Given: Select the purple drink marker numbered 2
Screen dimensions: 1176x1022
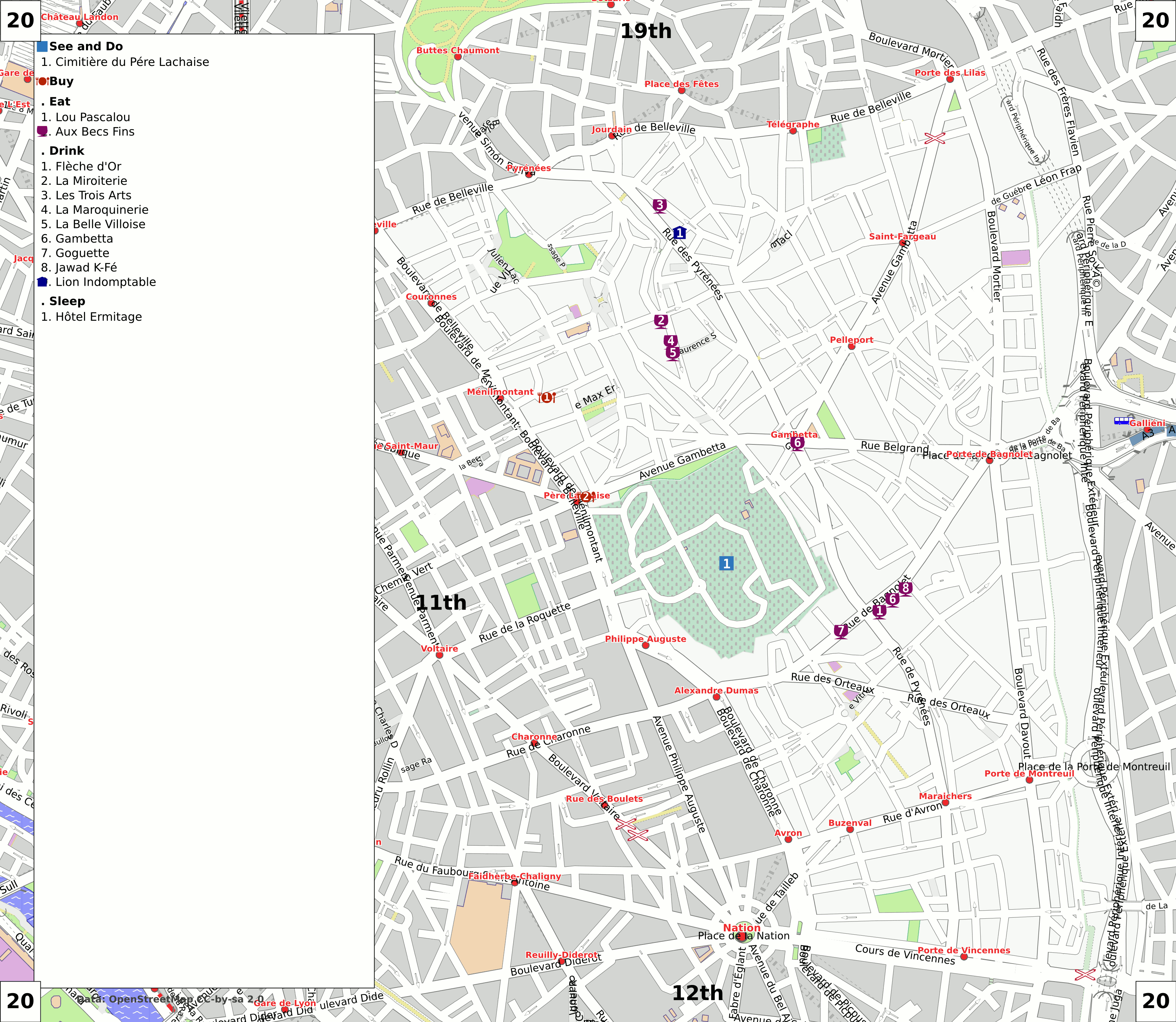Looking at the screenshot, I should 661,320.
